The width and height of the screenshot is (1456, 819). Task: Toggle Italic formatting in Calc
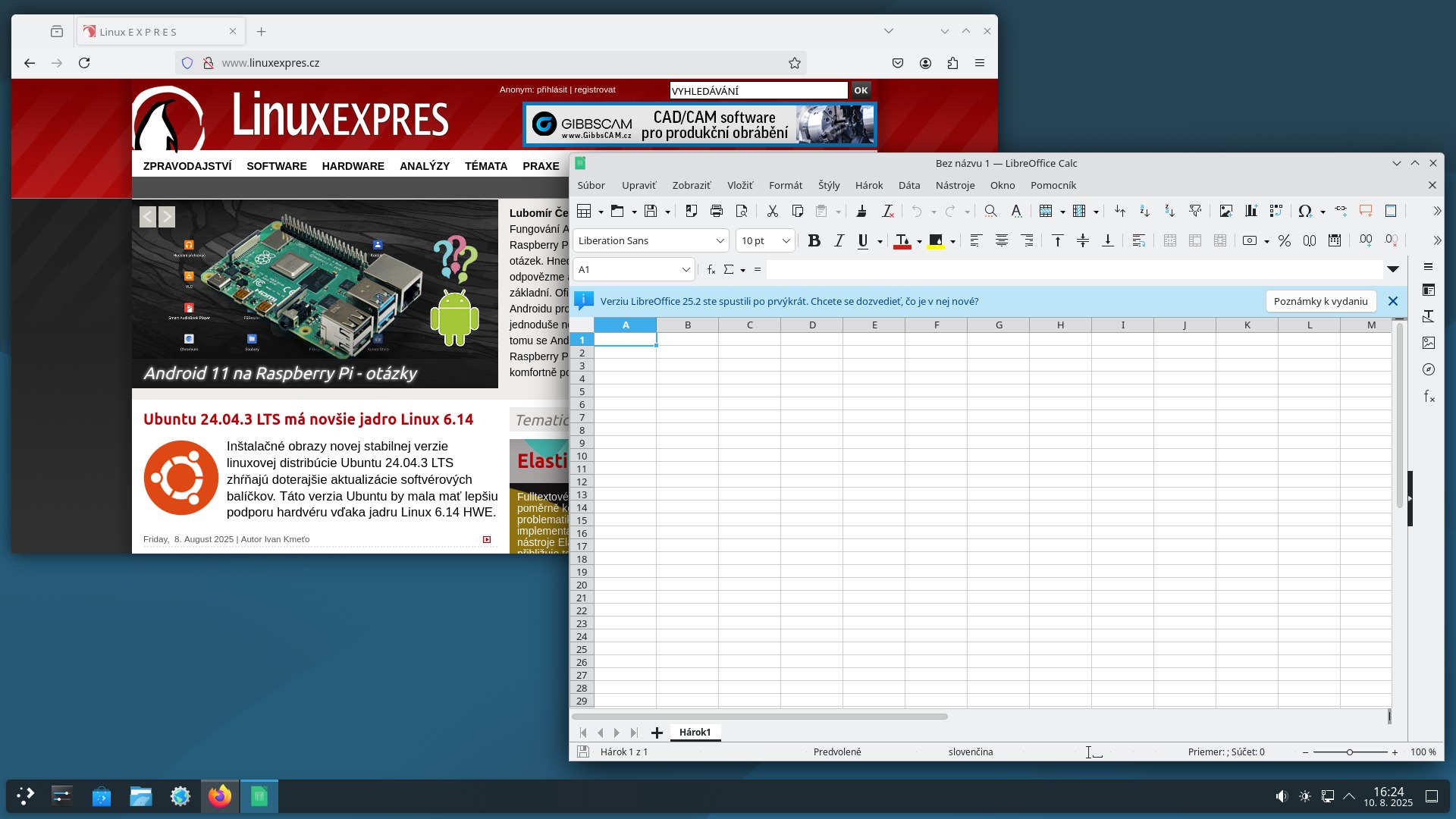(839, 241)
